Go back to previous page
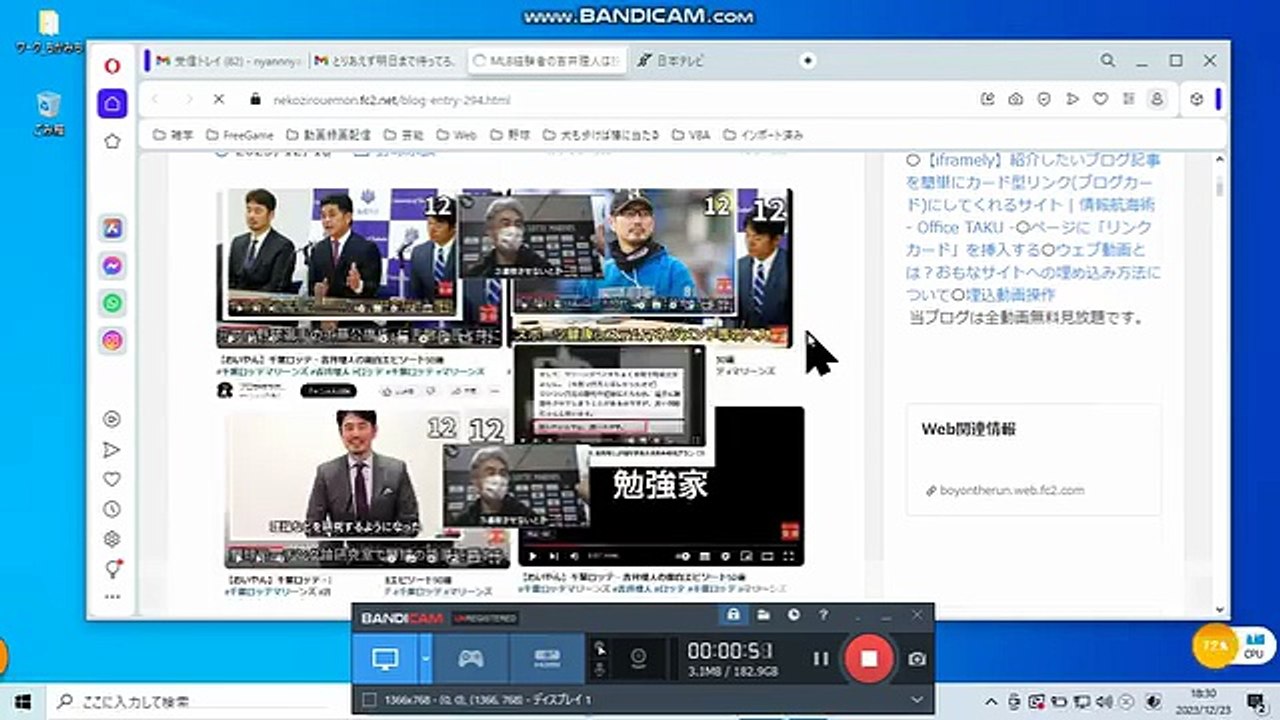 coord(156,99)
